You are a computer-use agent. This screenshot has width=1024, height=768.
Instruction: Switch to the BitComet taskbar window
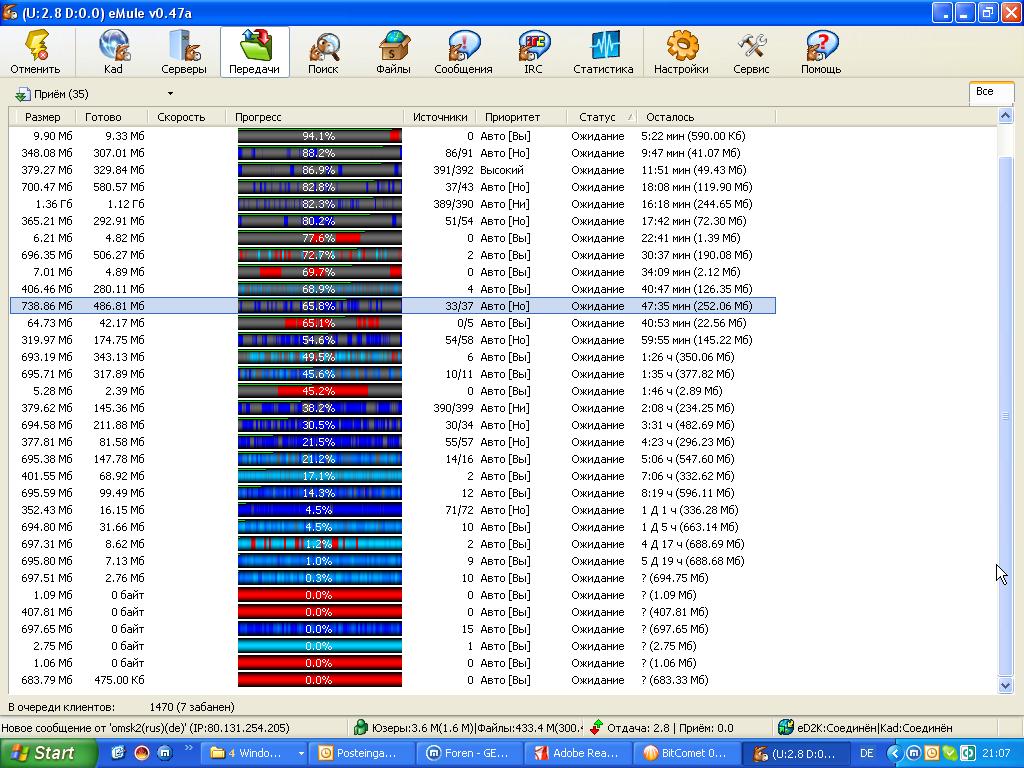[x=686, y=752]
